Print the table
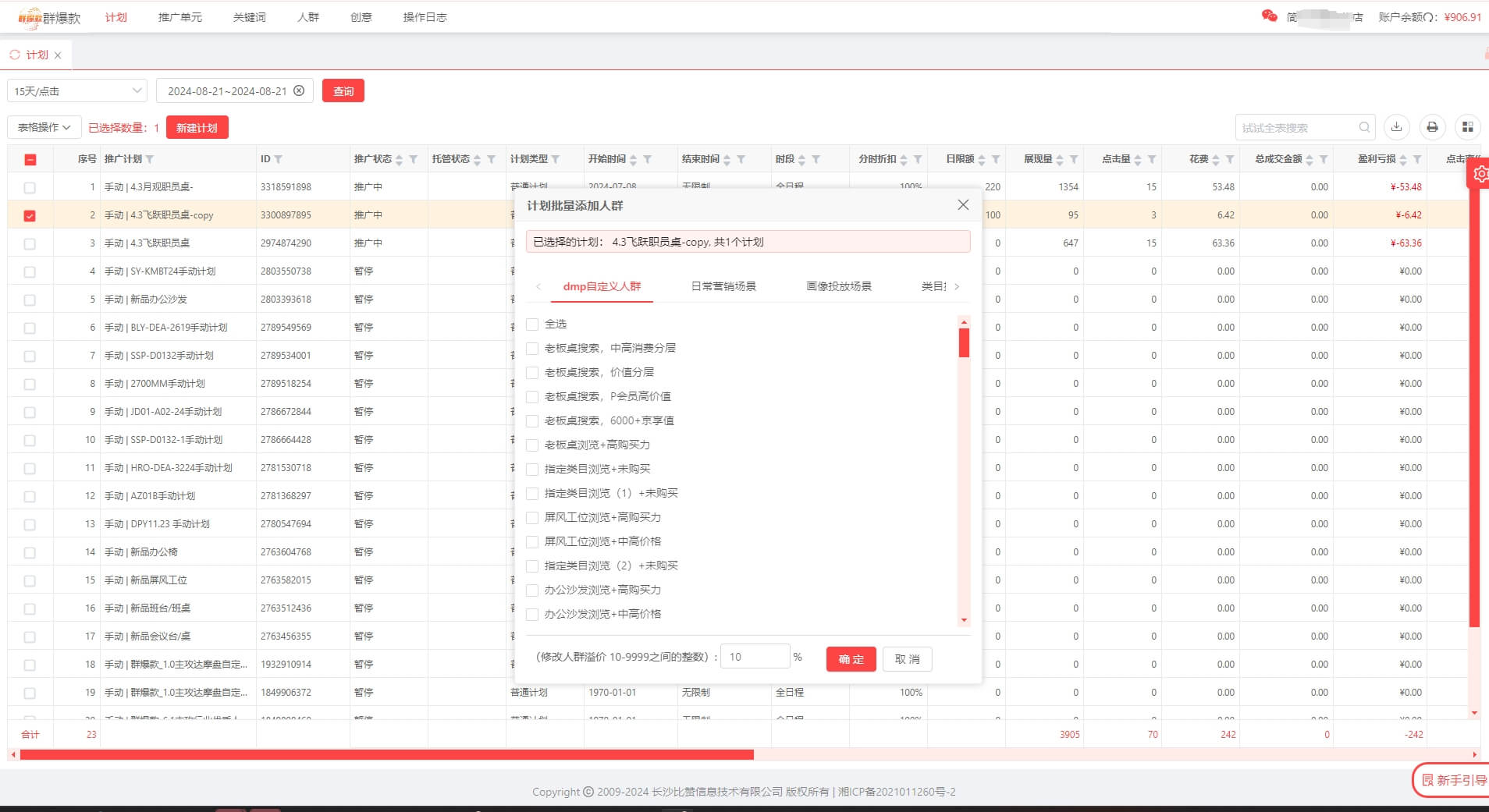This screenshot has height=812, width=1489. pos(1432,127)
